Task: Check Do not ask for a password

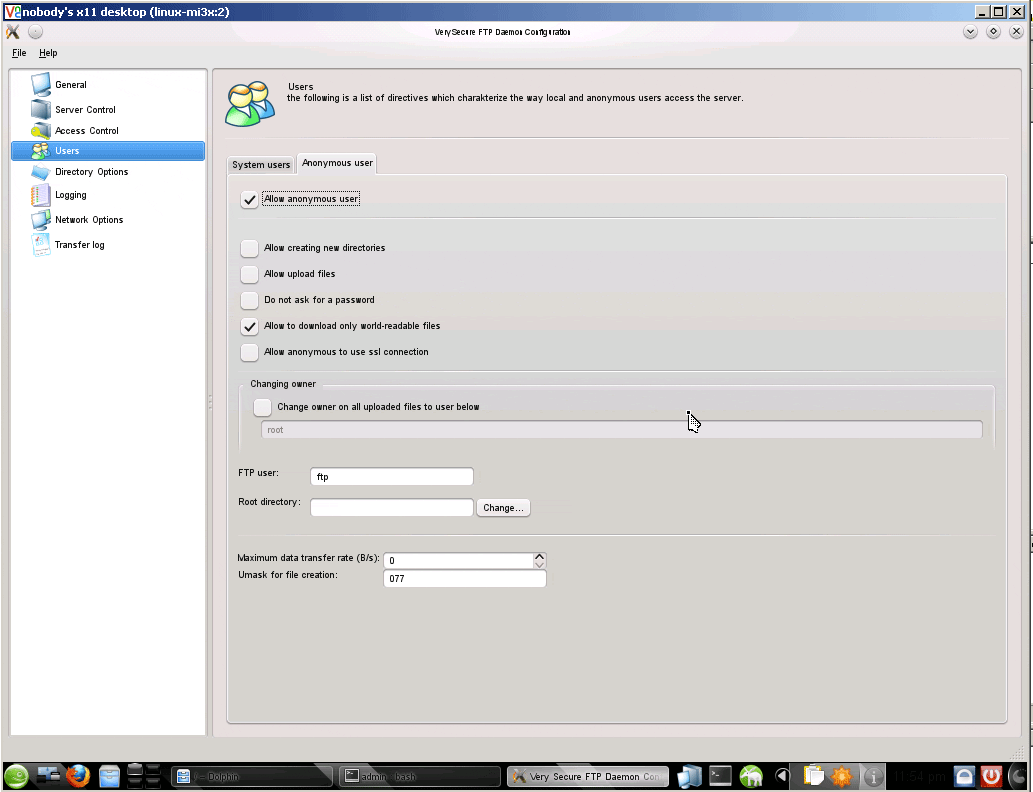Action: point(249,300)
